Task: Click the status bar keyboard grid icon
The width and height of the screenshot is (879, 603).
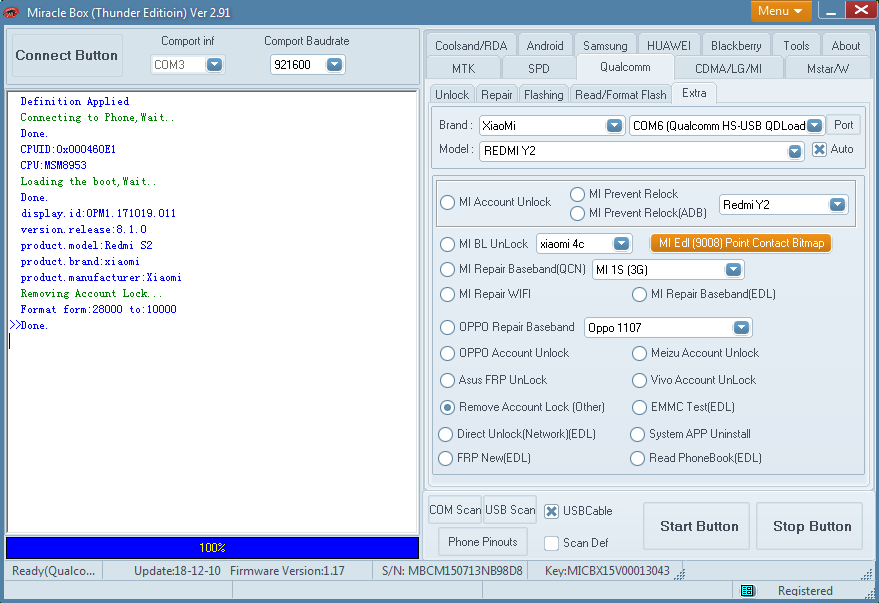Action: [747, 590]
